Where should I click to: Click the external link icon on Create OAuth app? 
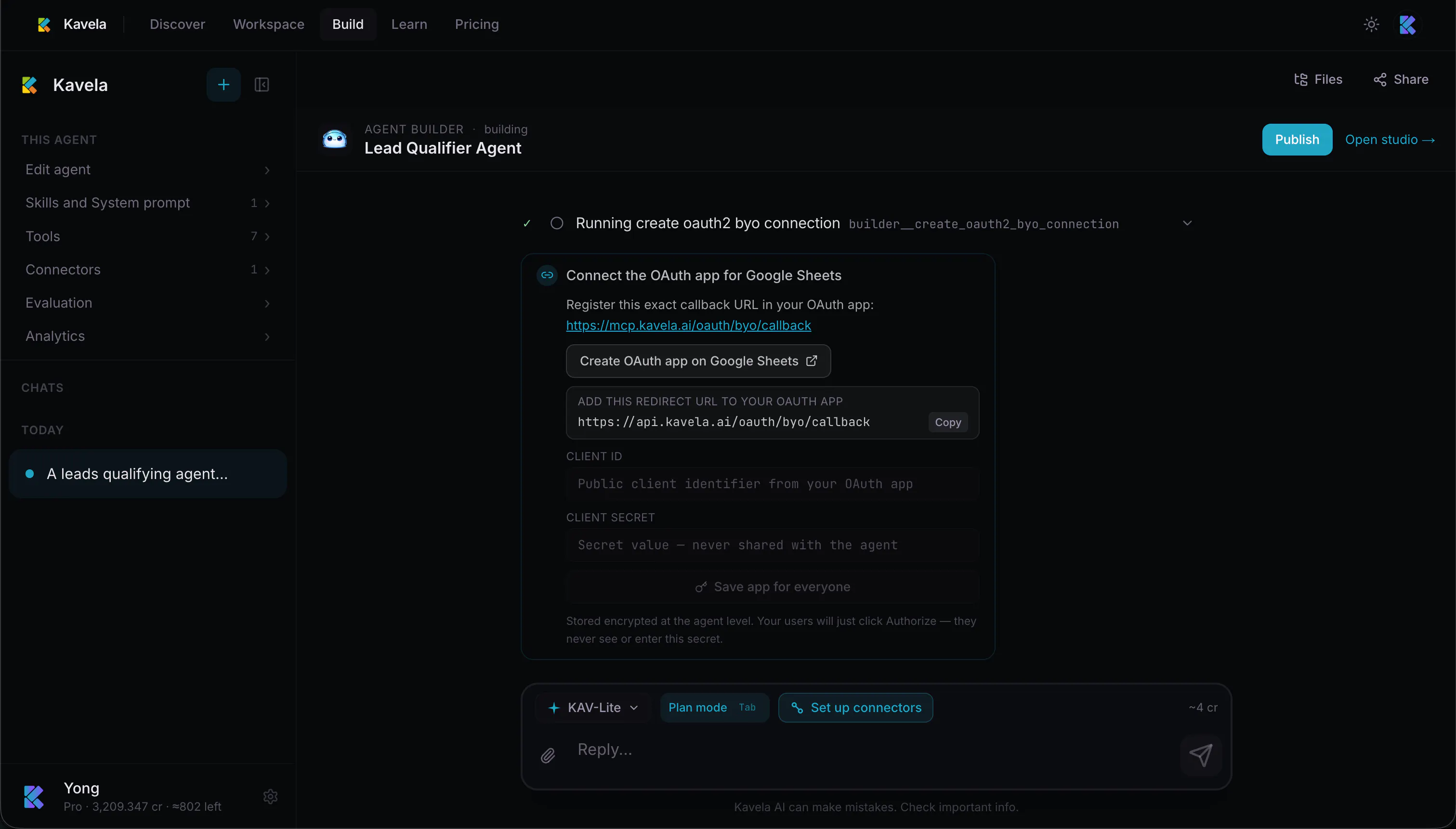(x=812, y=361)
